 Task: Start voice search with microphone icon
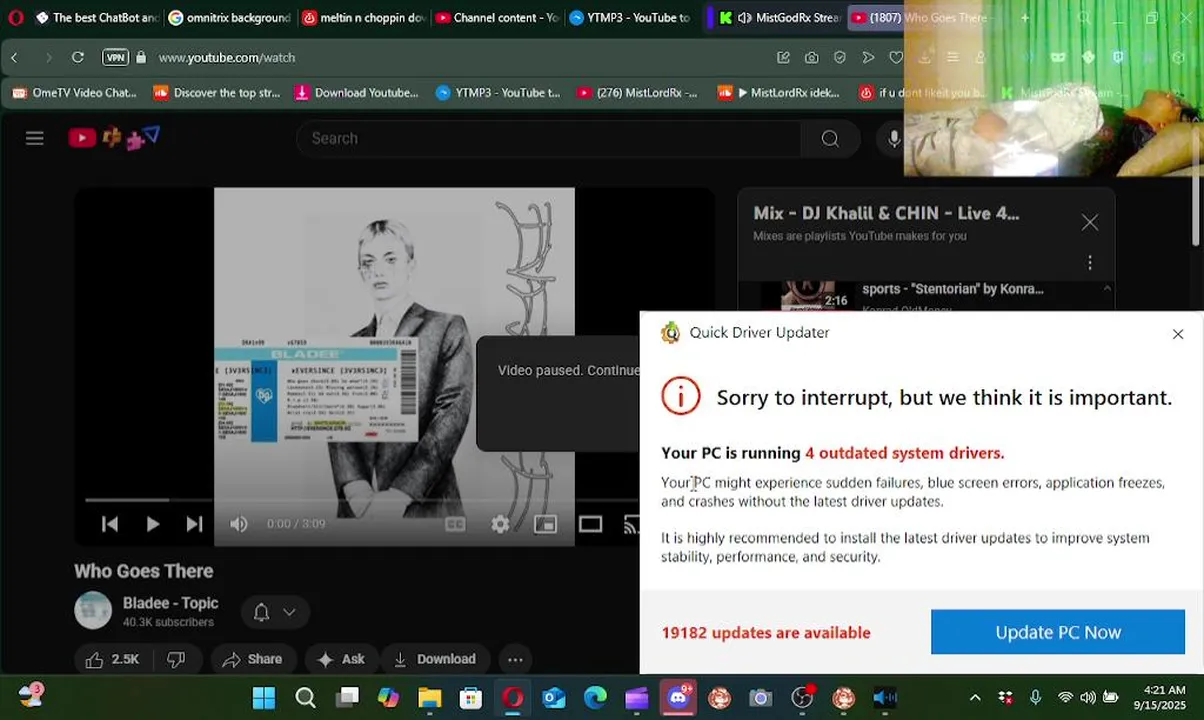(893, 138)
